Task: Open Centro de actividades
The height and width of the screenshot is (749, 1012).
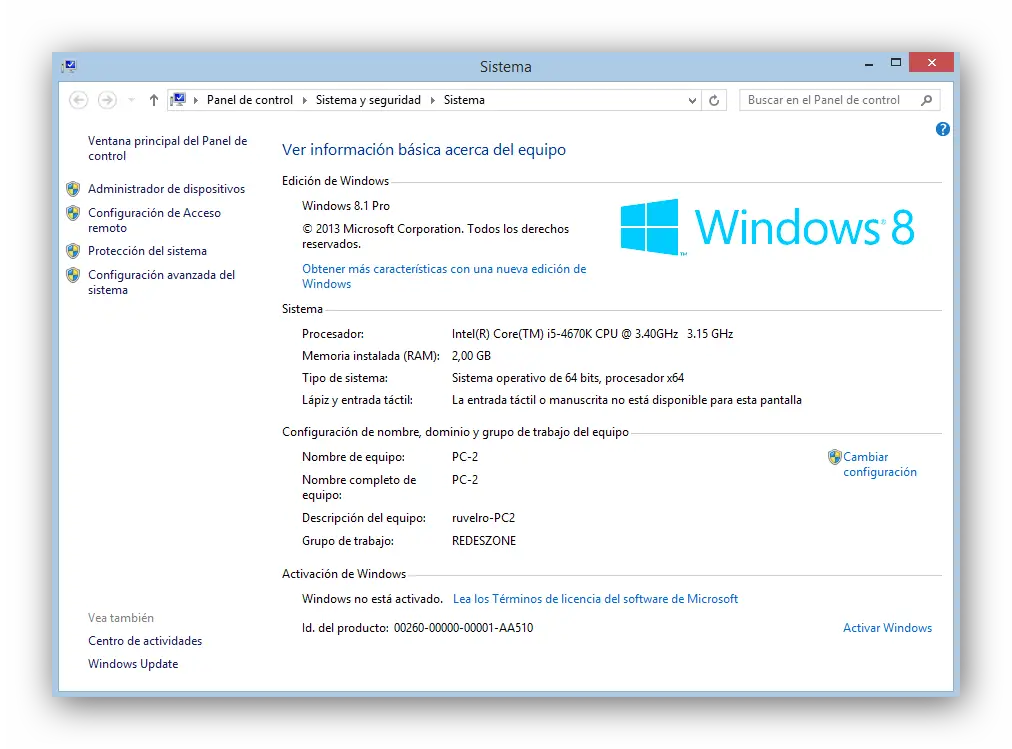Action: click(x=145, y=641)
